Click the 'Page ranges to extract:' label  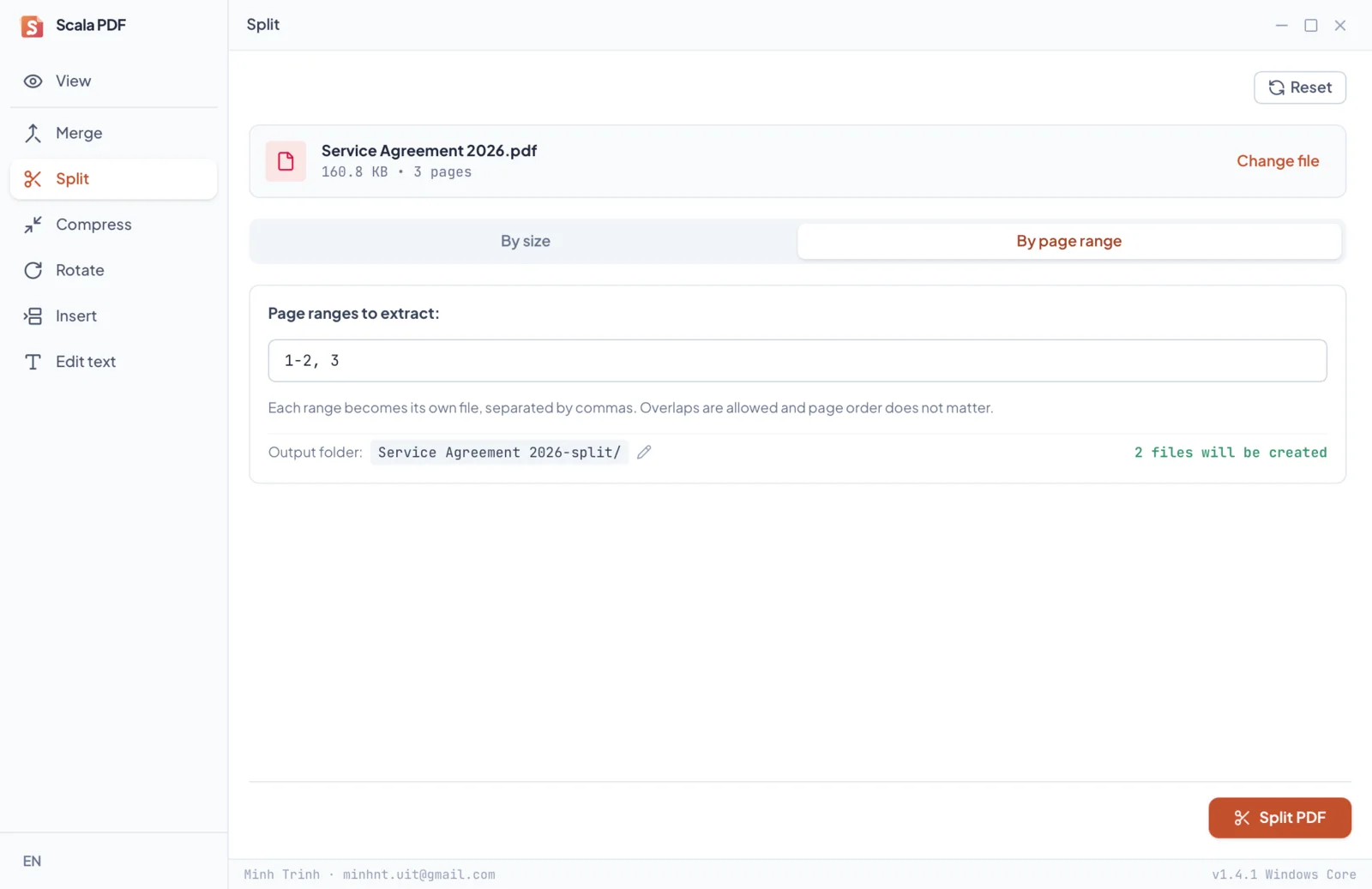coord(353,314)
